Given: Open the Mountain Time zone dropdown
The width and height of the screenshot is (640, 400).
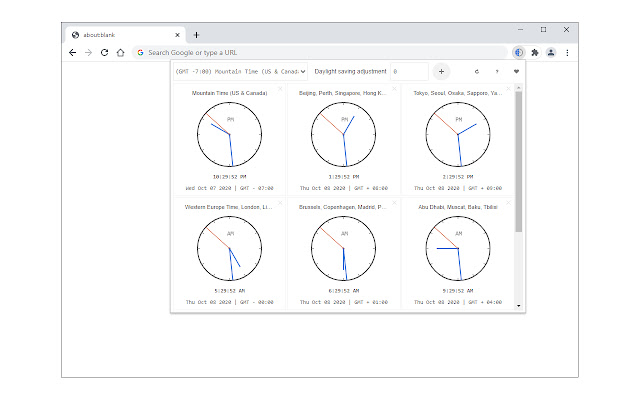Looking at the screenshot, I should (240, 71).
